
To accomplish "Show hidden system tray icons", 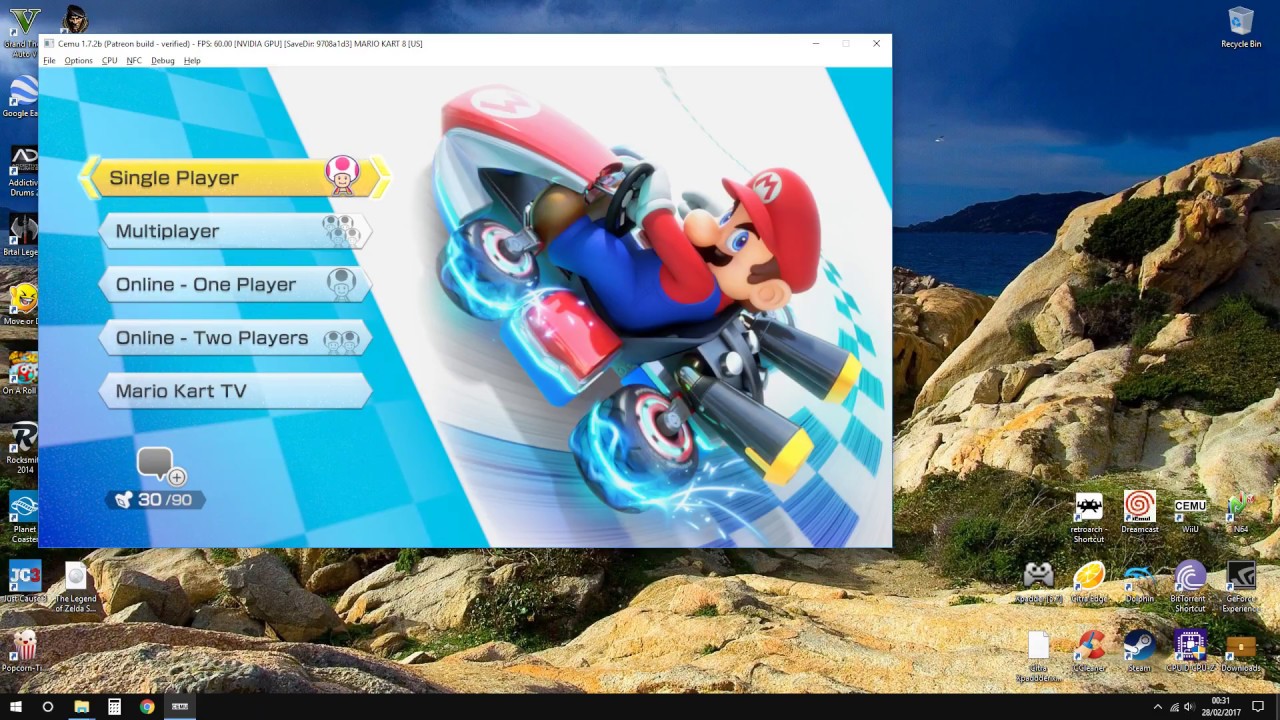I will coord(1158,706).
